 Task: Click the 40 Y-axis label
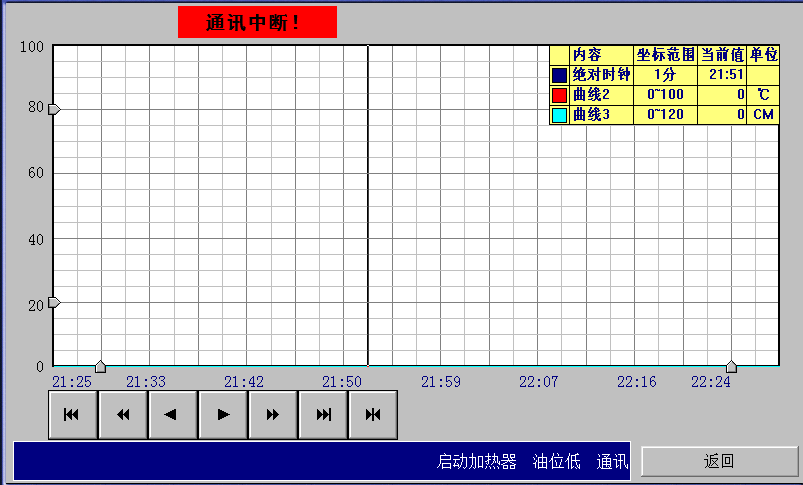(x=36, y=239)
